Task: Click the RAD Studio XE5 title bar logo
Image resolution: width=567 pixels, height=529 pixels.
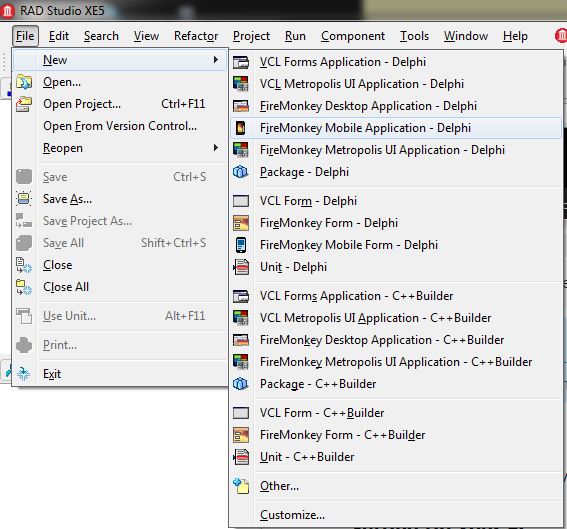Action: click(8, 11)
